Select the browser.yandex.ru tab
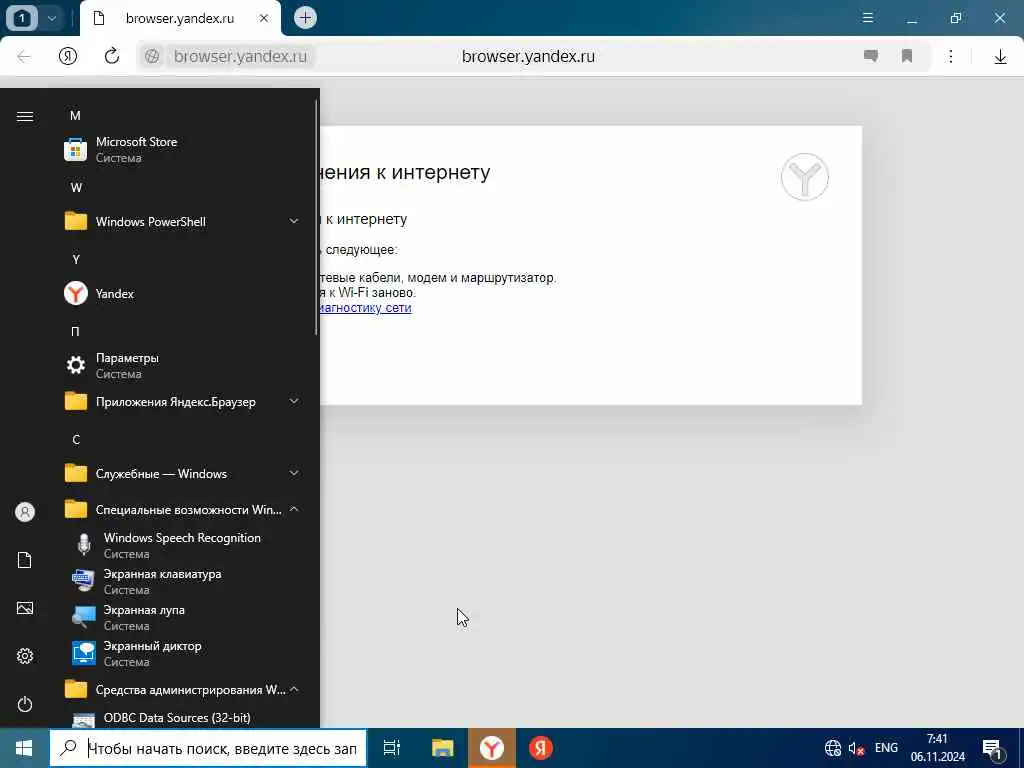This screenshot has width=1024, height=768. (180, 18)
